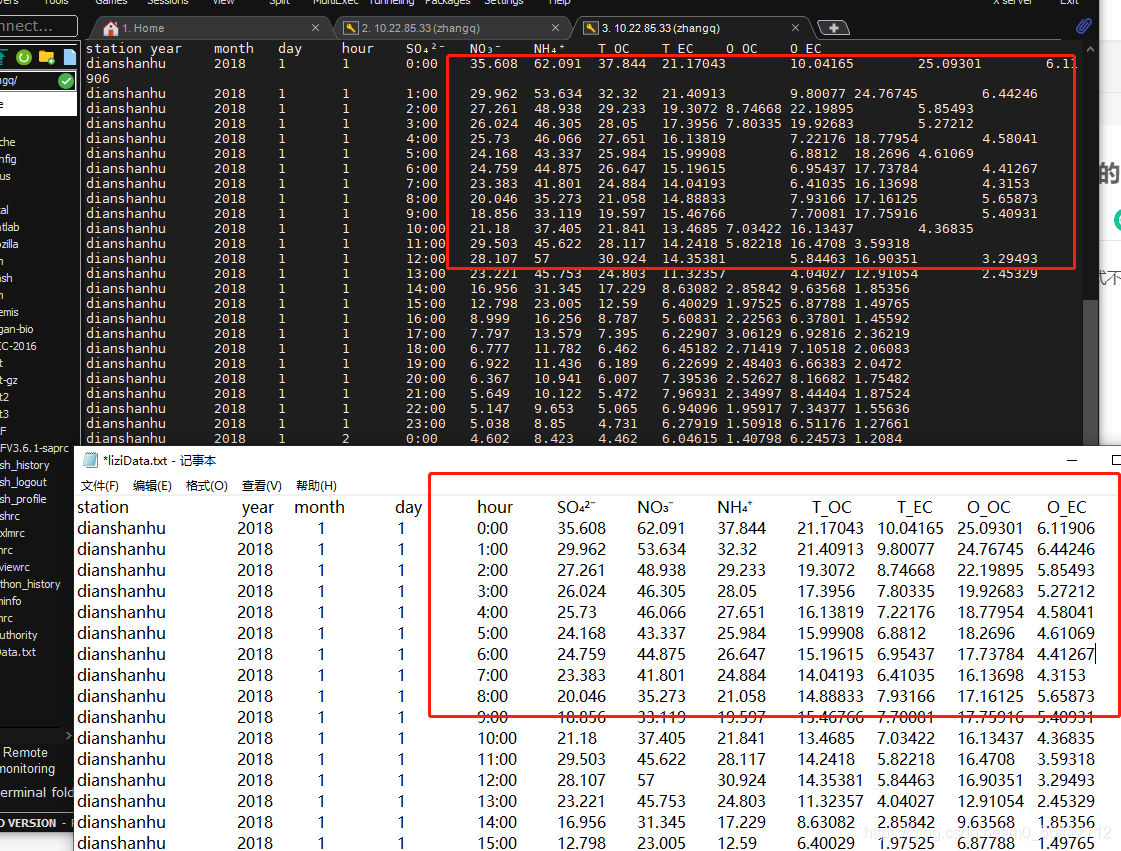Refresh the SFTP folder listing

[x=24, y=57]
